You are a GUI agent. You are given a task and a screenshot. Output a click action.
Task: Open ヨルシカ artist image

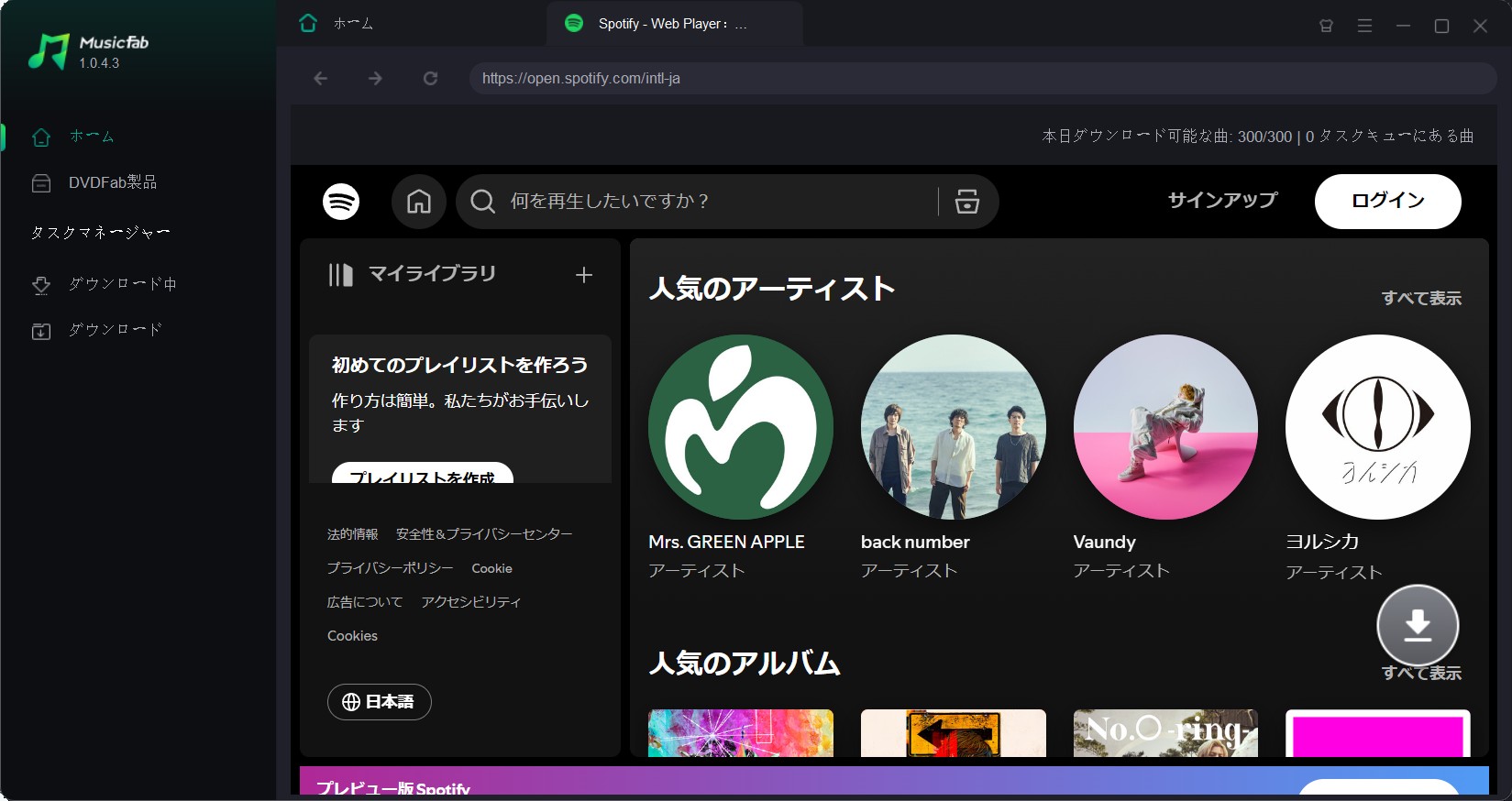(1378, 427)
